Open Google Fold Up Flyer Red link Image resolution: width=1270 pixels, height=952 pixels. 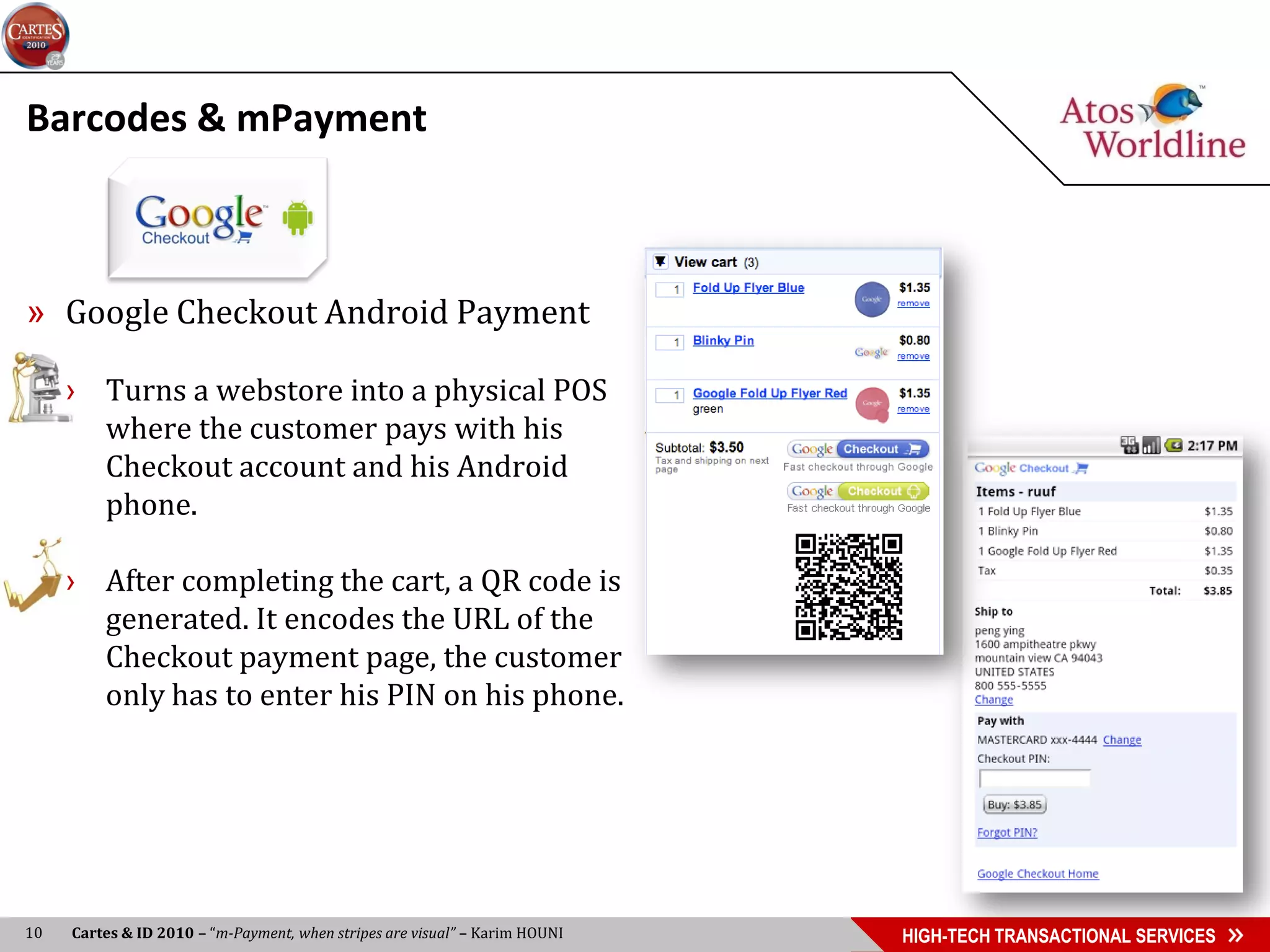pyautogui.click(x=770, y=393)
